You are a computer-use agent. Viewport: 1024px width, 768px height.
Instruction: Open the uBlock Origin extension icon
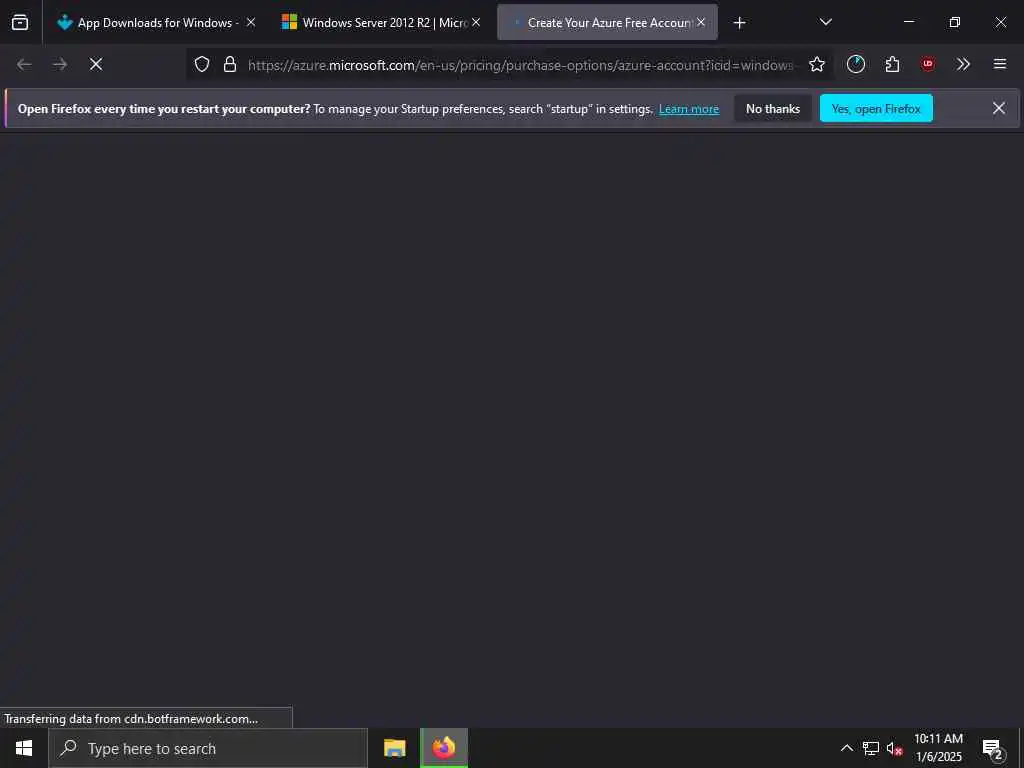click(x=927, y=64)
